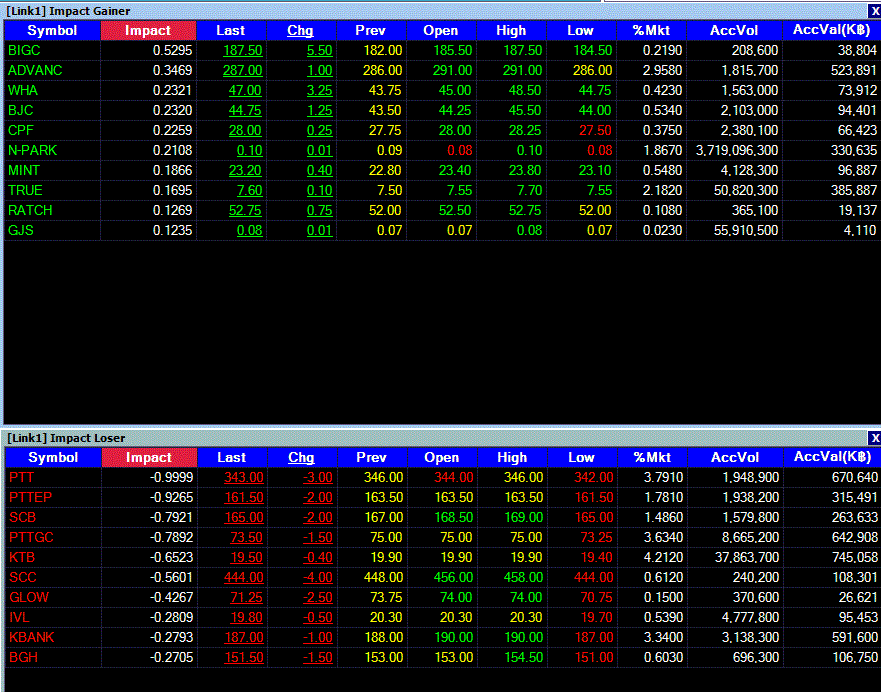This screenshot has width=881, height=692.
Task: Click the red Impact header in Impact Loser
Action: coord(149,457)
